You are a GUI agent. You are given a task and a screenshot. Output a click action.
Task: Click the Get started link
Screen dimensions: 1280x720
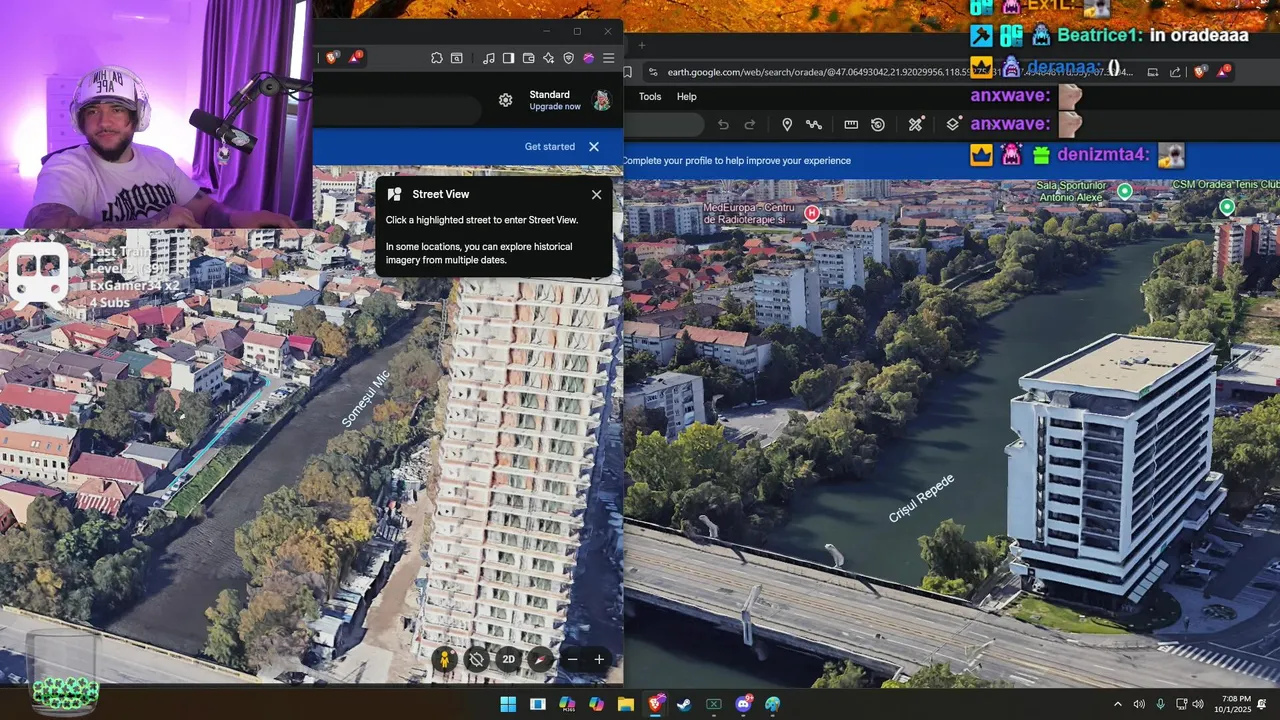pyautogui.click(x=550, y=146)
